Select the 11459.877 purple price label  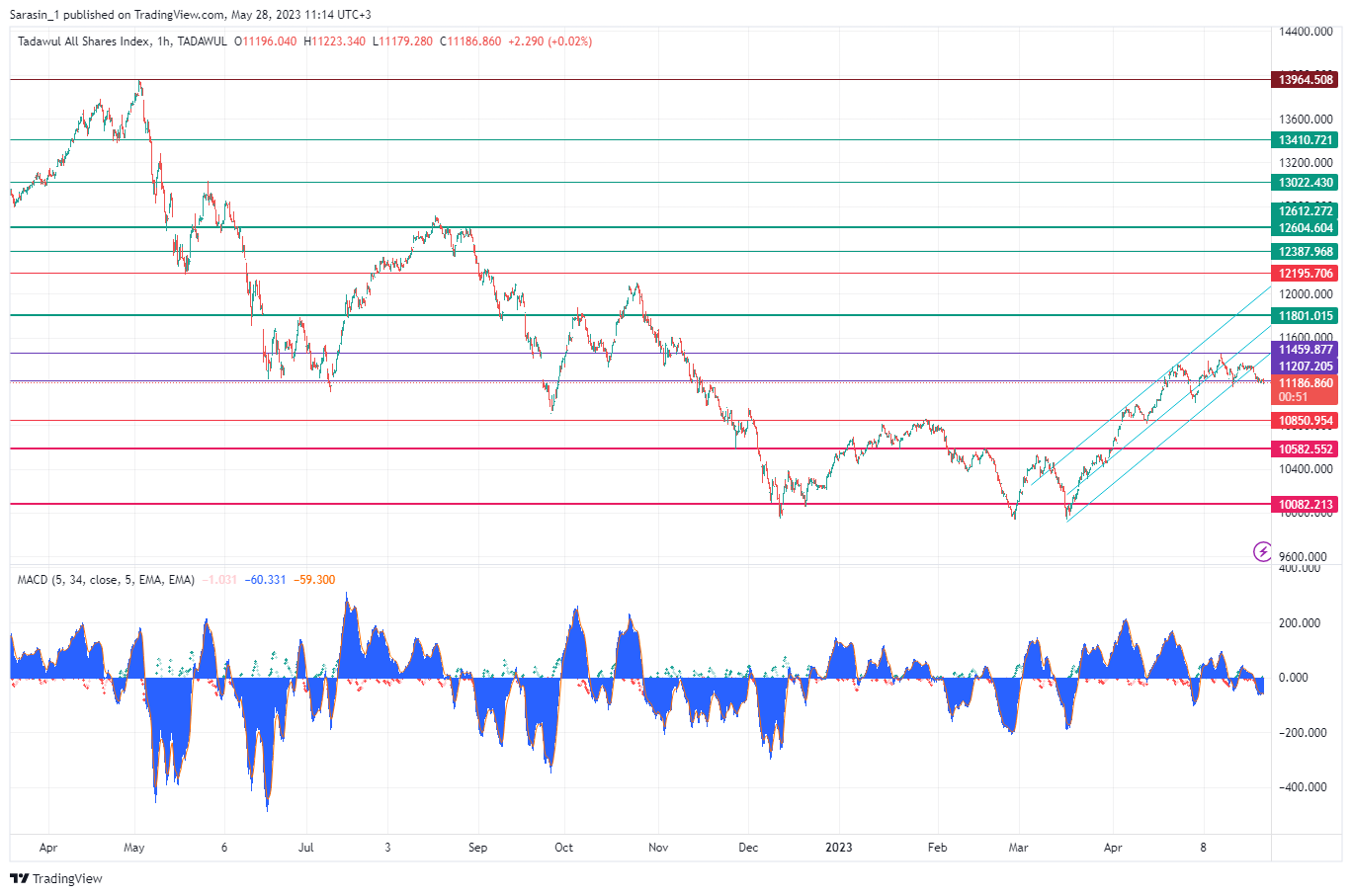1305,350
